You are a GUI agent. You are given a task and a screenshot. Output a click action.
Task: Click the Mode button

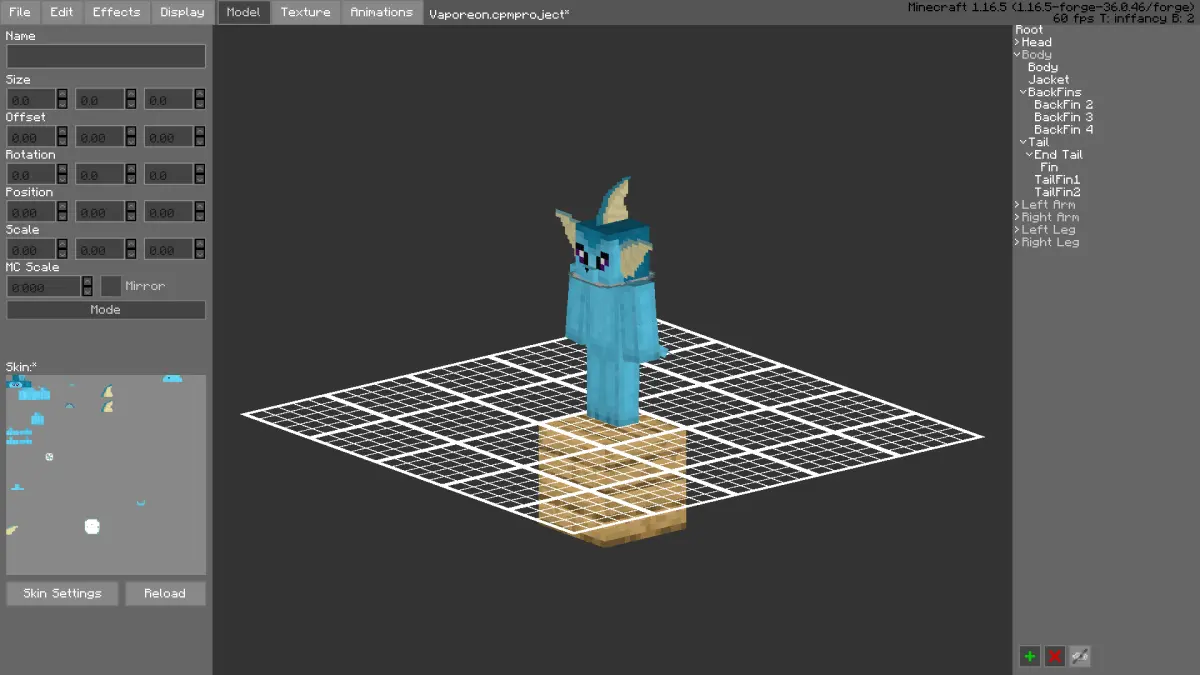(106, 310)
